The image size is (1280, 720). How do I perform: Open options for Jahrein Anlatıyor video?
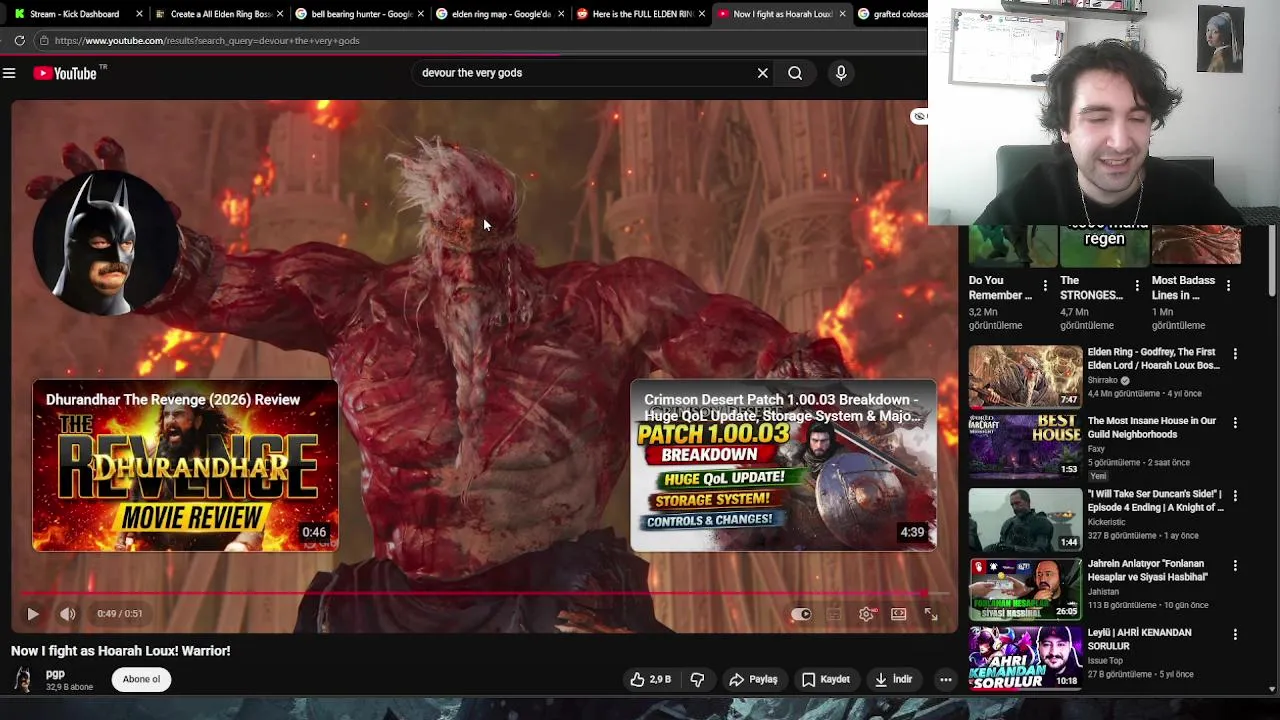click(x=1235, y=566)
